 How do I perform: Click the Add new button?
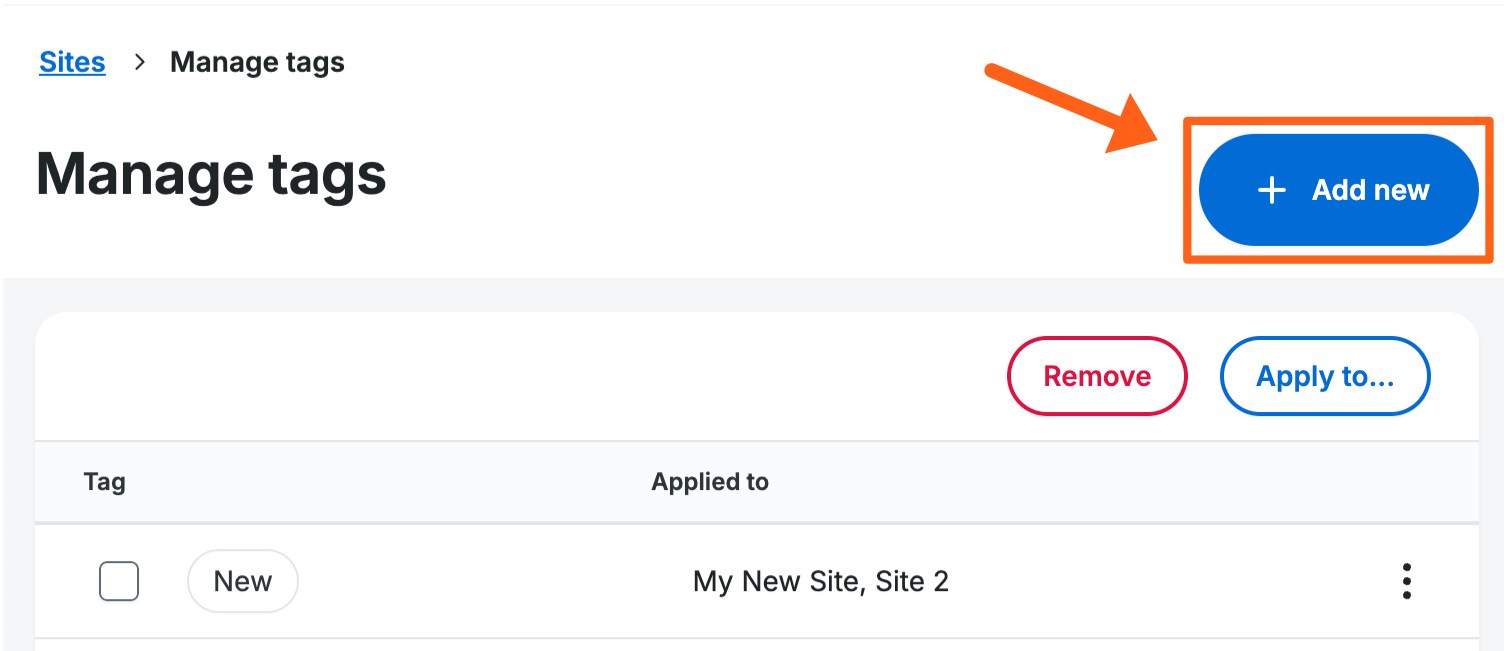[1339, 189]
